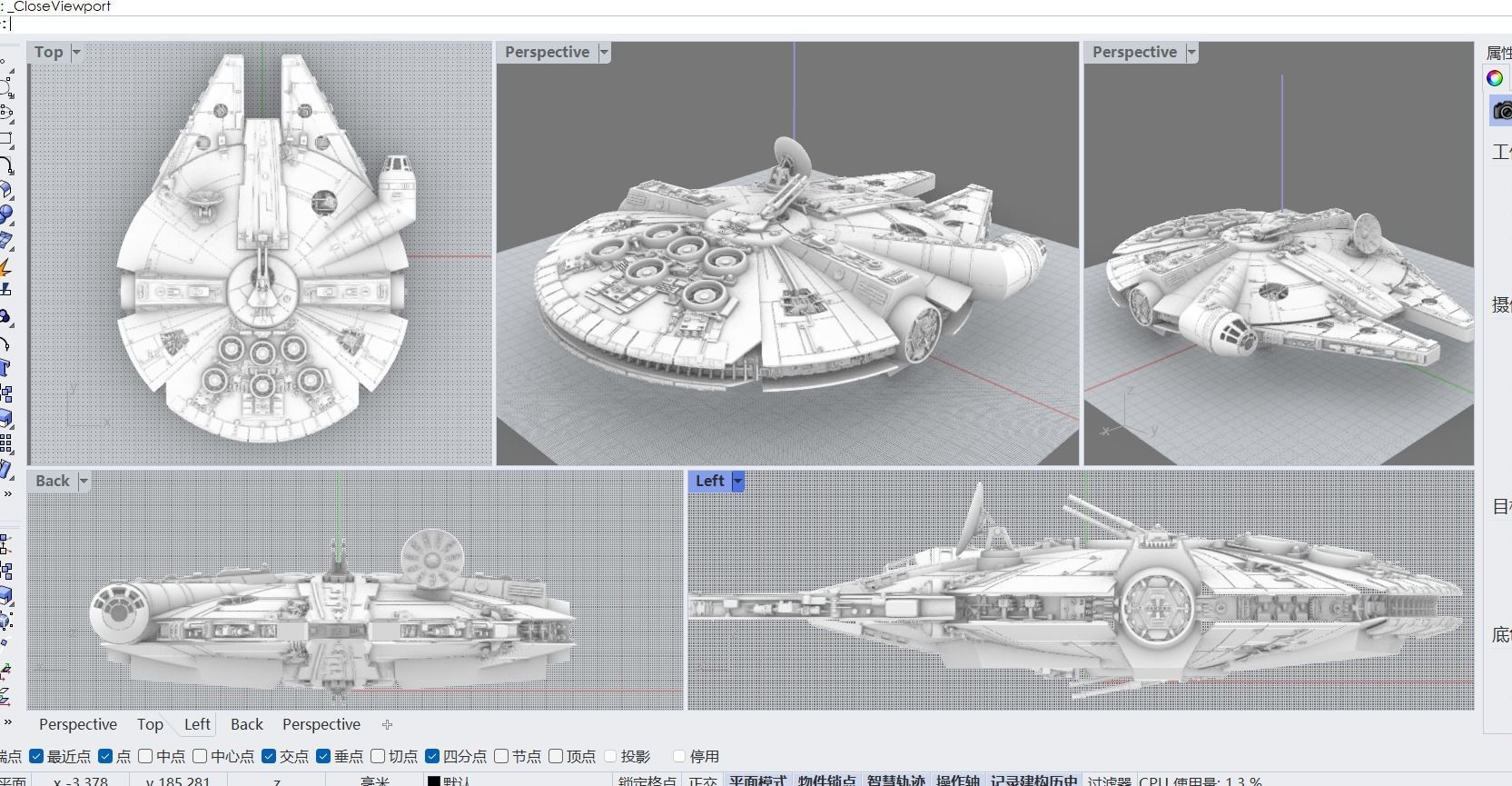
Task: Toggle 物件锁点 in the status bar
Action: 827,781
